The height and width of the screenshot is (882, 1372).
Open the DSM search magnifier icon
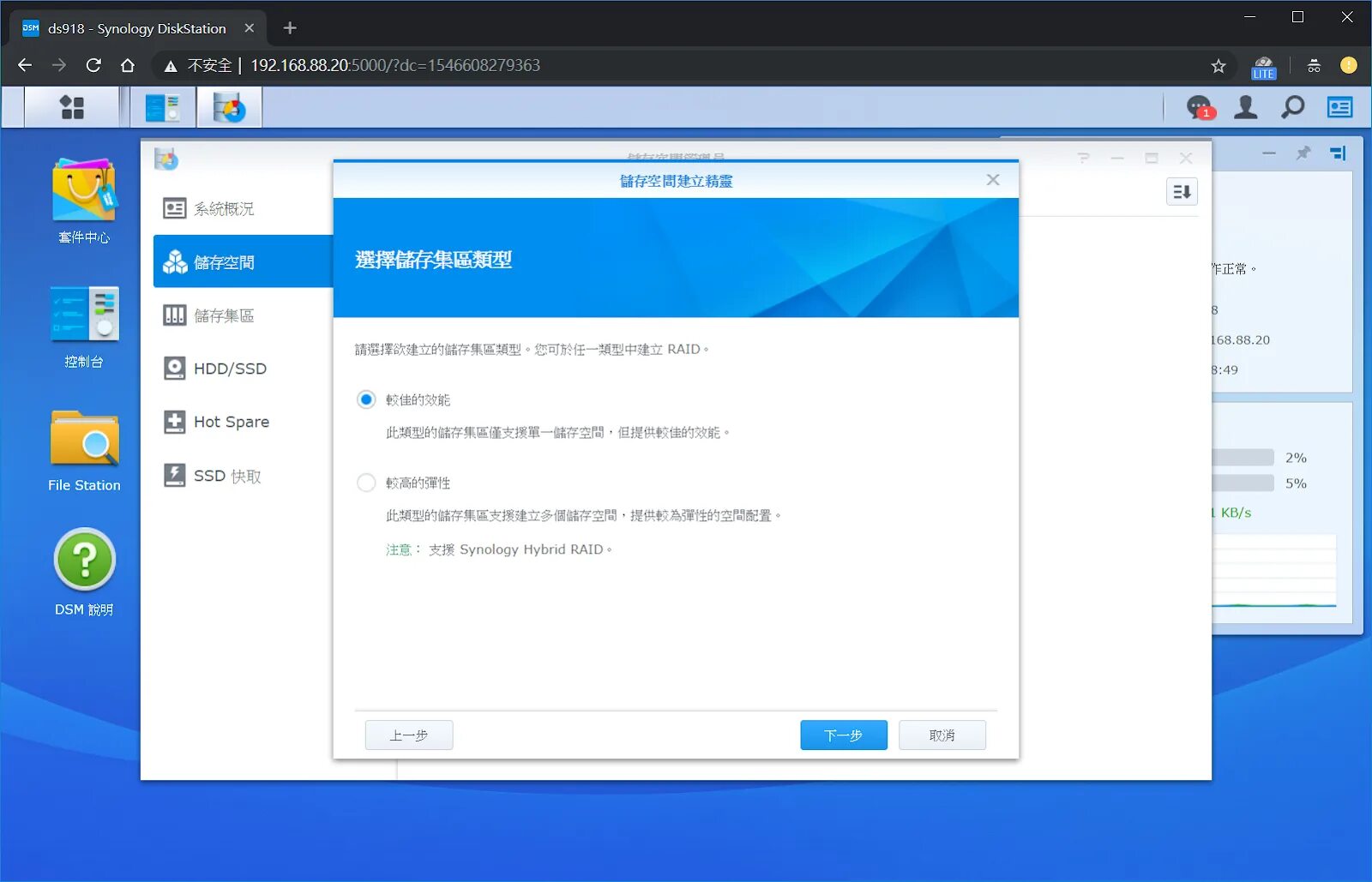pos(1292,107)
